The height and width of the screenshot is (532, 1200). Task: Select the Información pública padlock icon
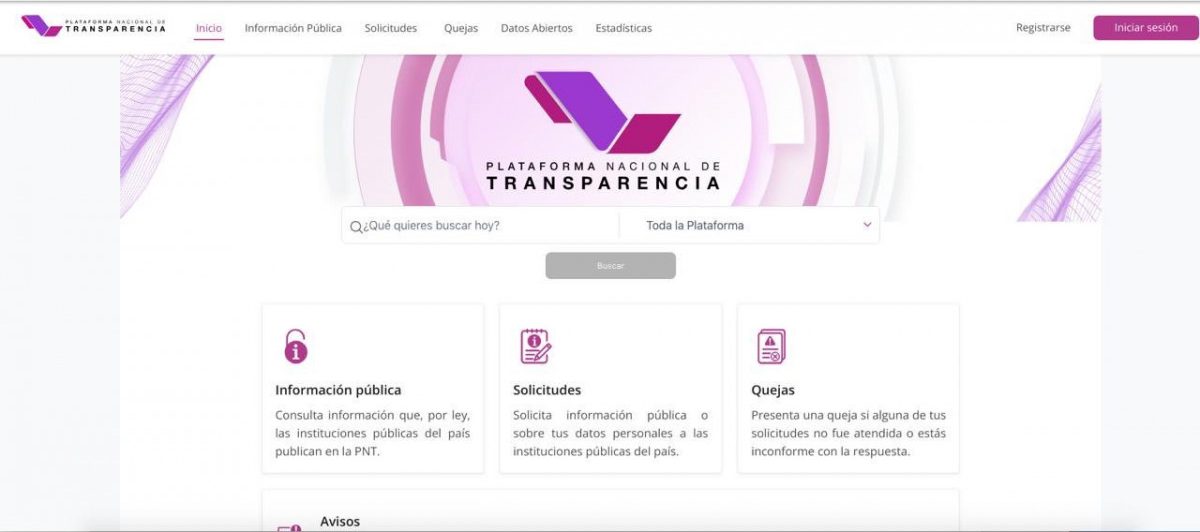[295, 346]
